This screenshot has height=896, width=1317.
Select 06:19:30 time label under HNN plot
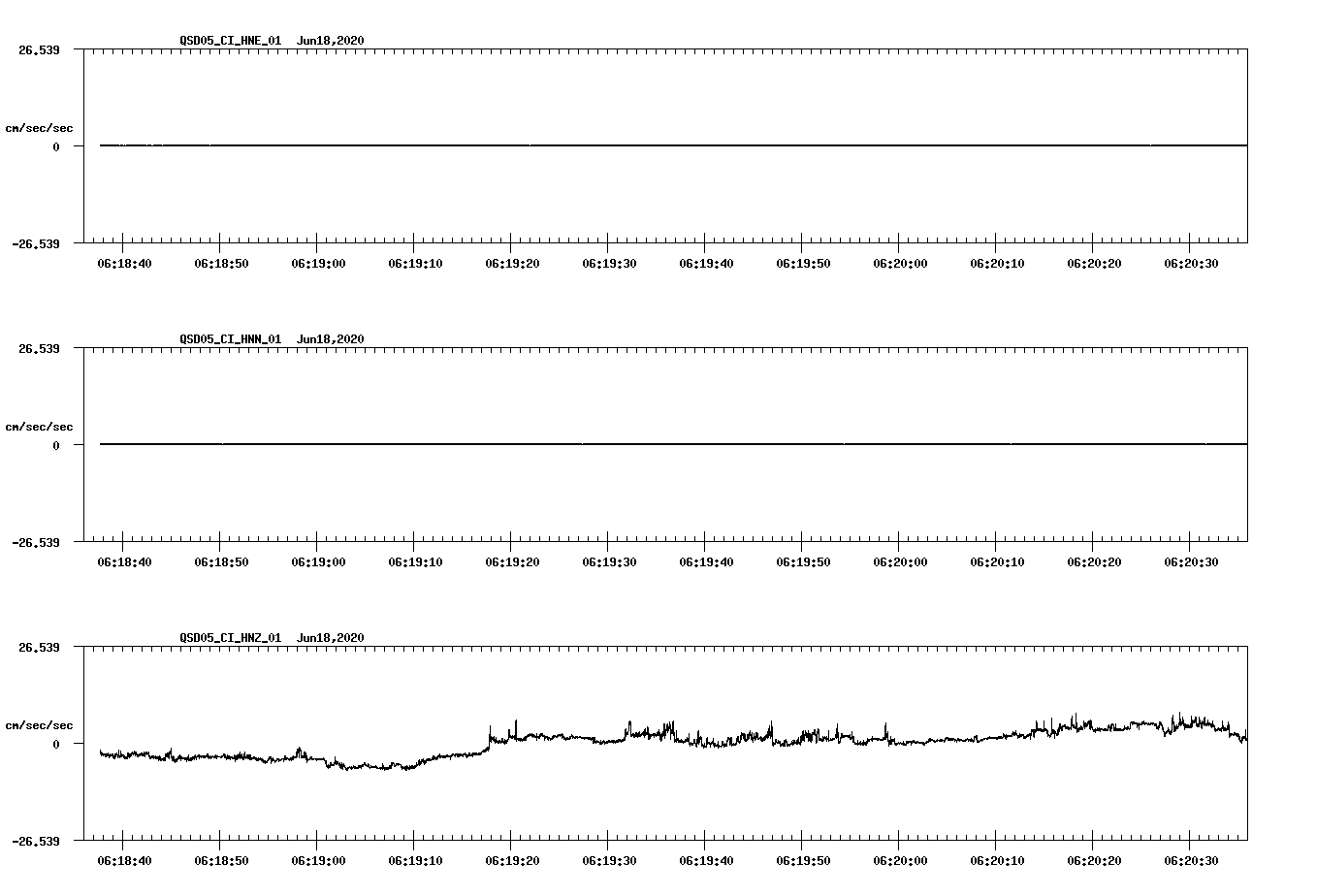pos(609,562)
